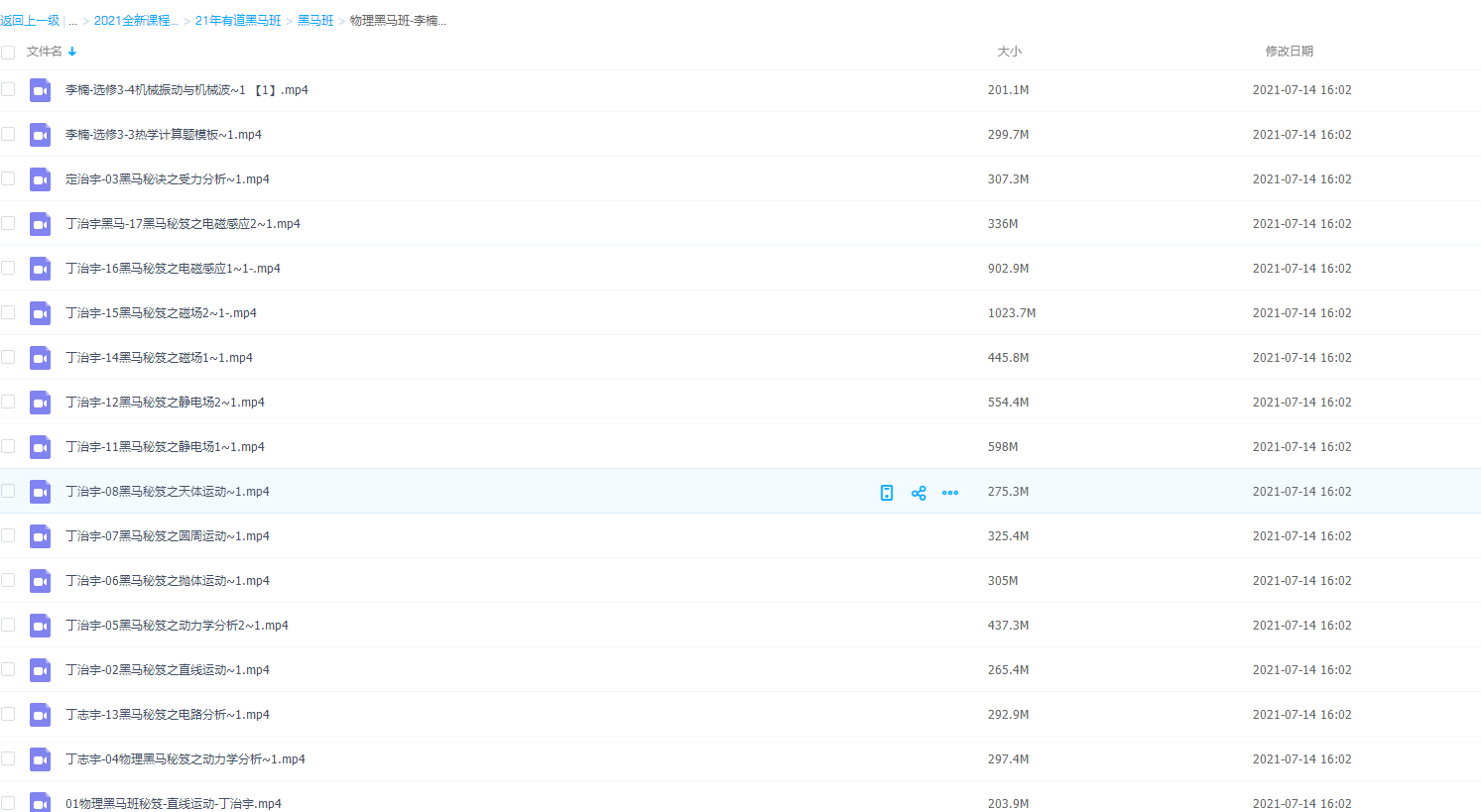The image size is (1481, 812).
Task: Sort files by 大小 column header
Action: tap(1009, 52)
